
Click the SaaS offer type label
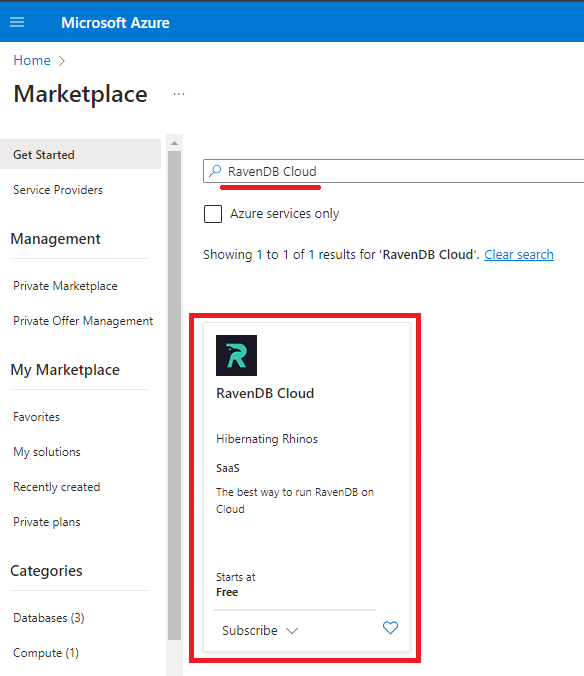(228, 468)
